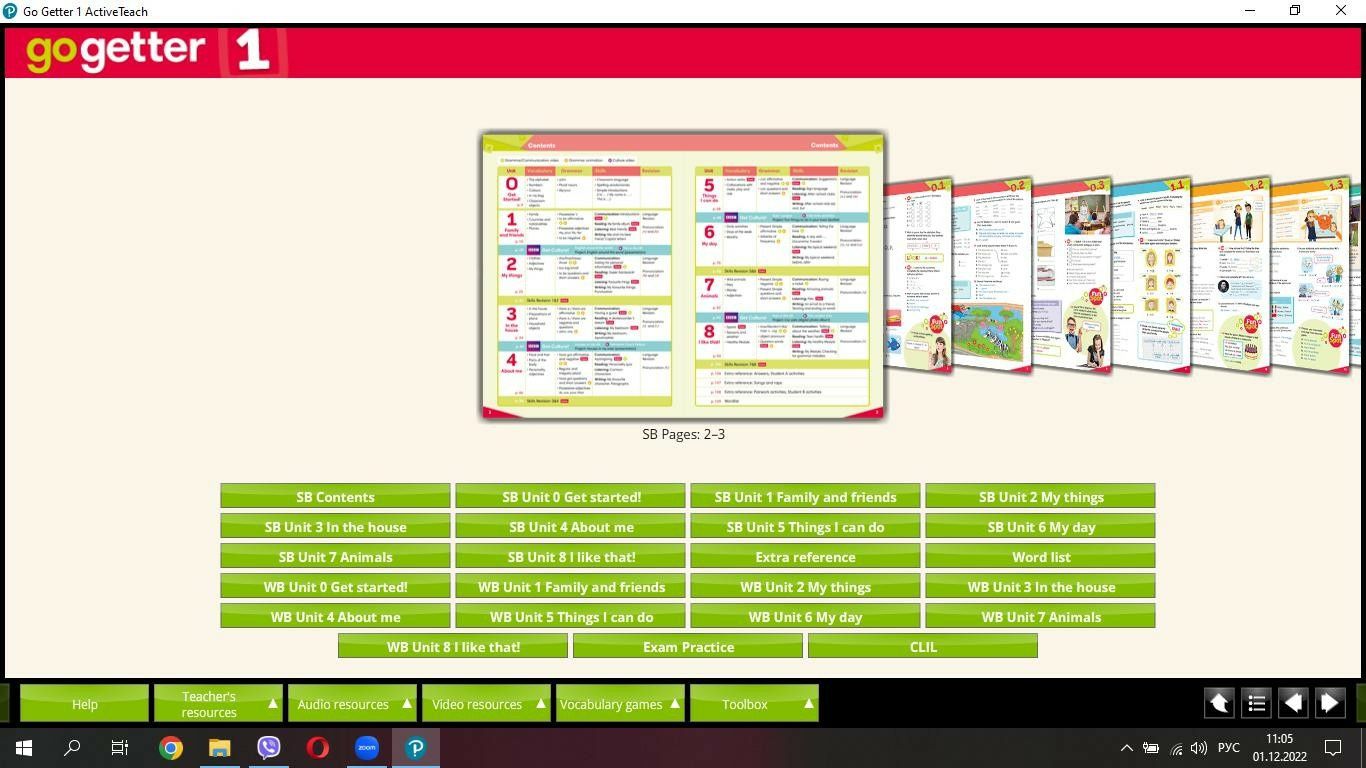Open the Word list section
The width and height of the screenshot is (1366, 768).
(x=1041, y=556)
